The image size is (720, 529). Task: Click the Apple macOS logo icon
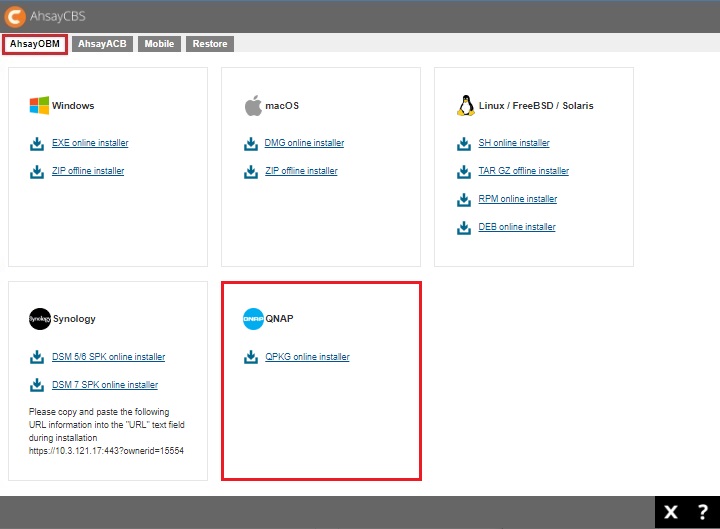(253, 105)
